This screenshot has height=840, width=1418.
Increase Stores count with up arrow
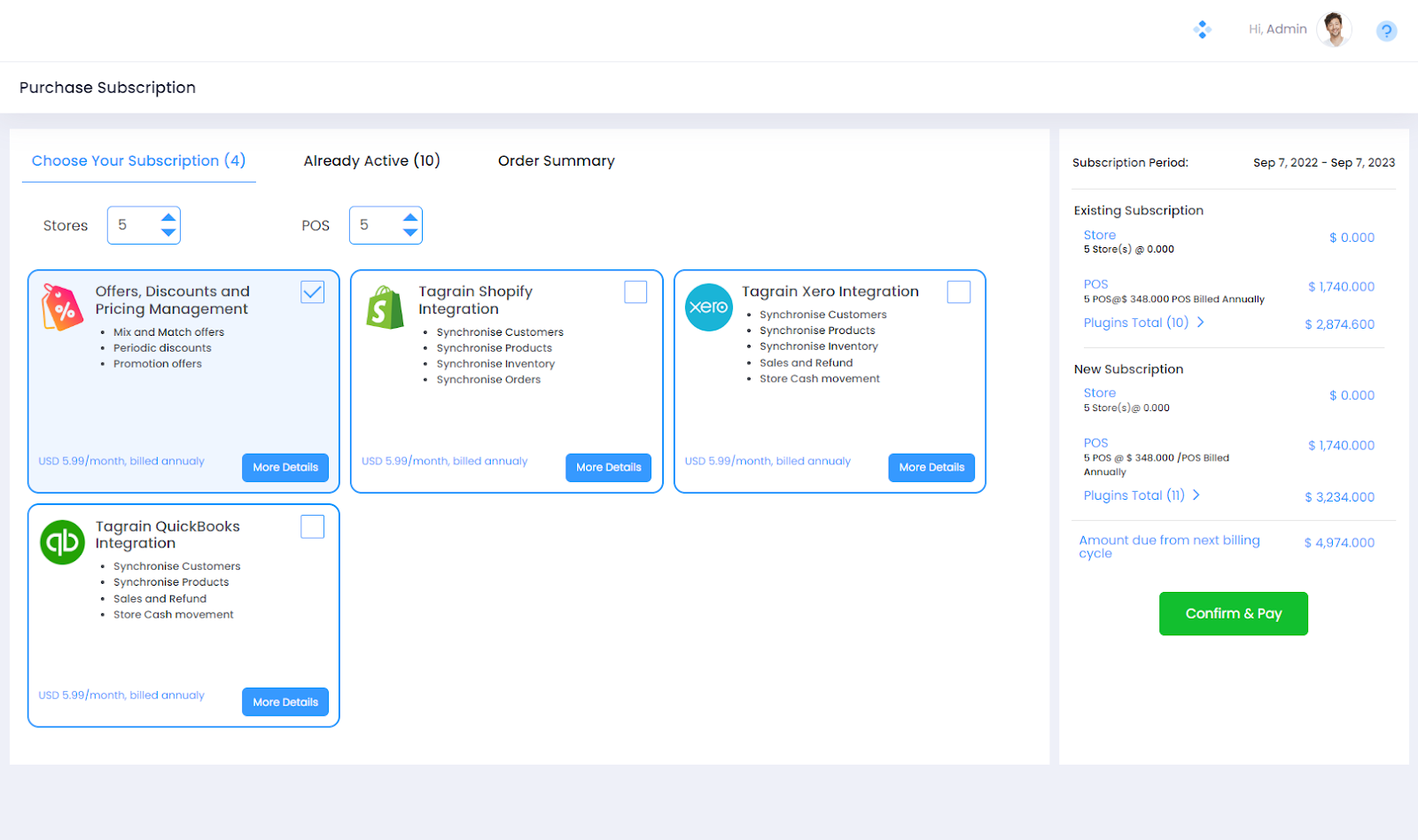(x=168, y=217)
